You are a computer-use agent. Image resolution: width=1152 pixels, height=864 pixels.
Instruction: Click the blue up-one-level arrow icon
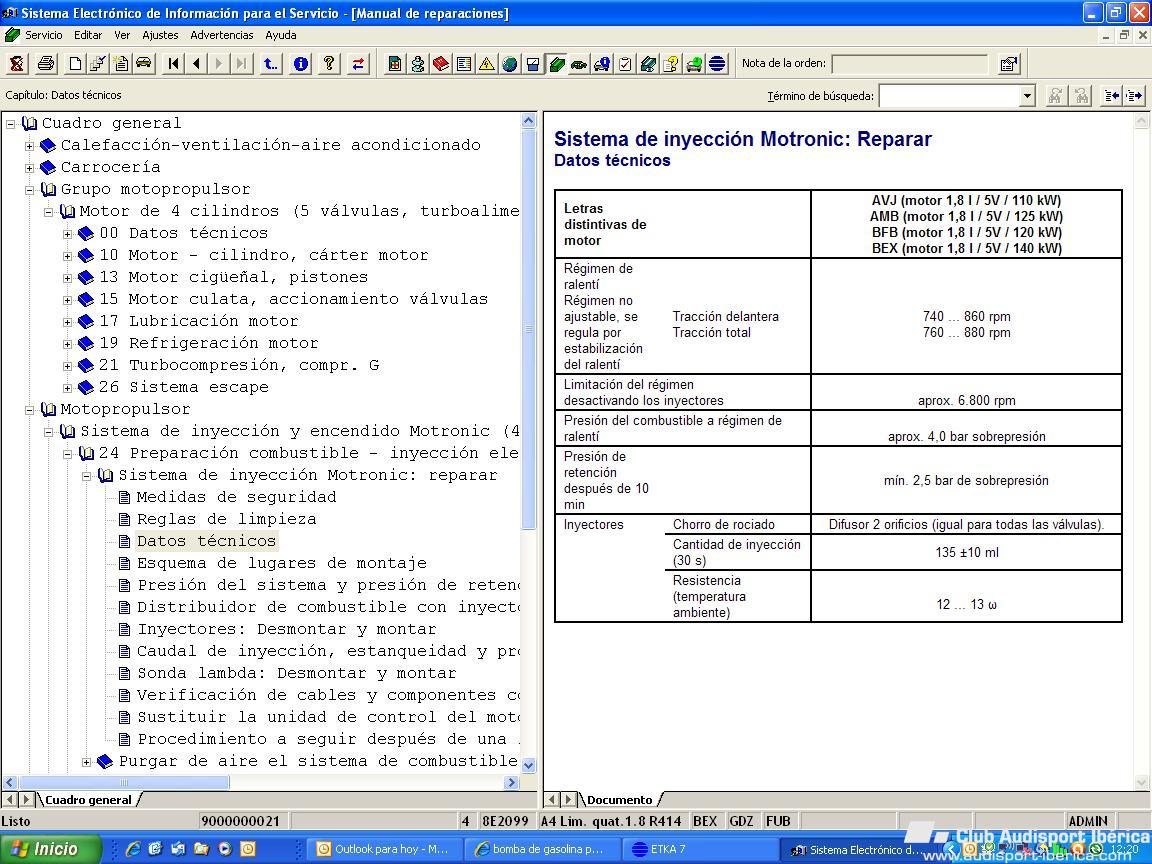click(271, 64)
